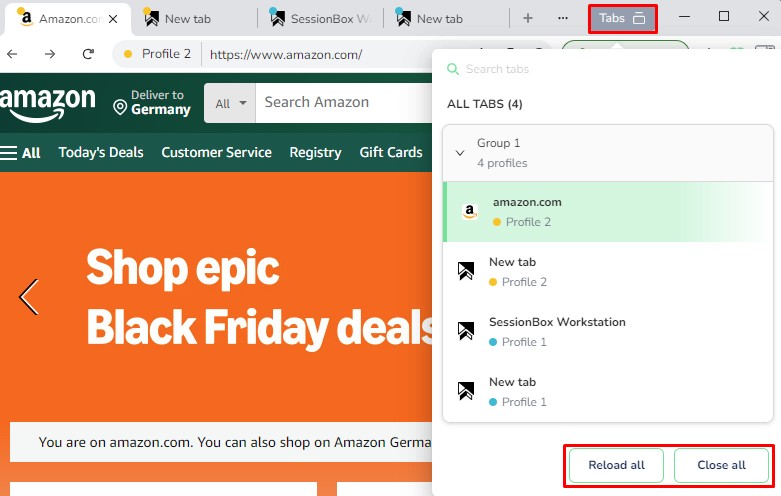Click the Reload all button
Image resolution: width=781 pixels, height=496 pixels.
[616, 465]
